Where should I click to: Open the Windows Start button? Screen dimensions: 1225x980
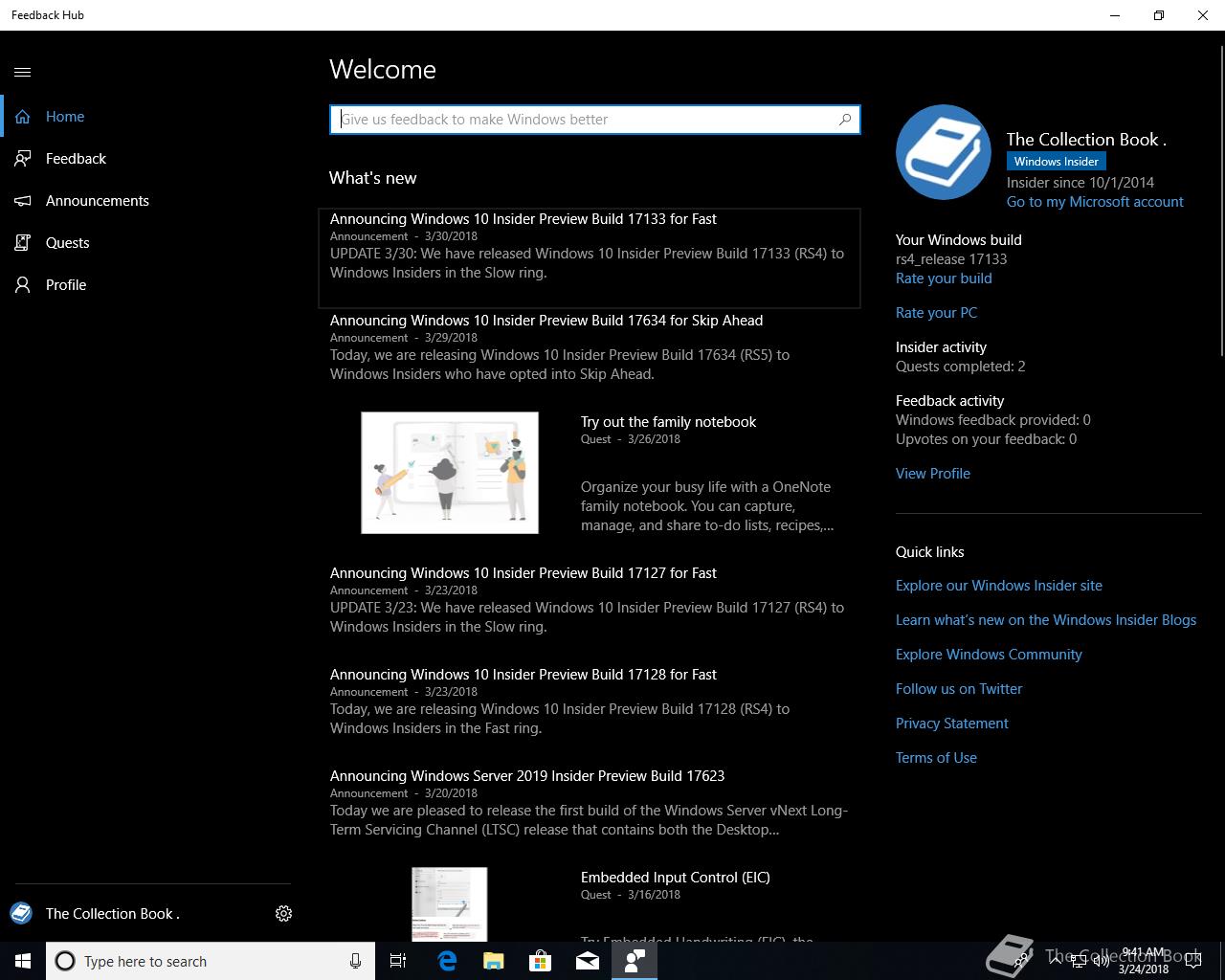23,961
